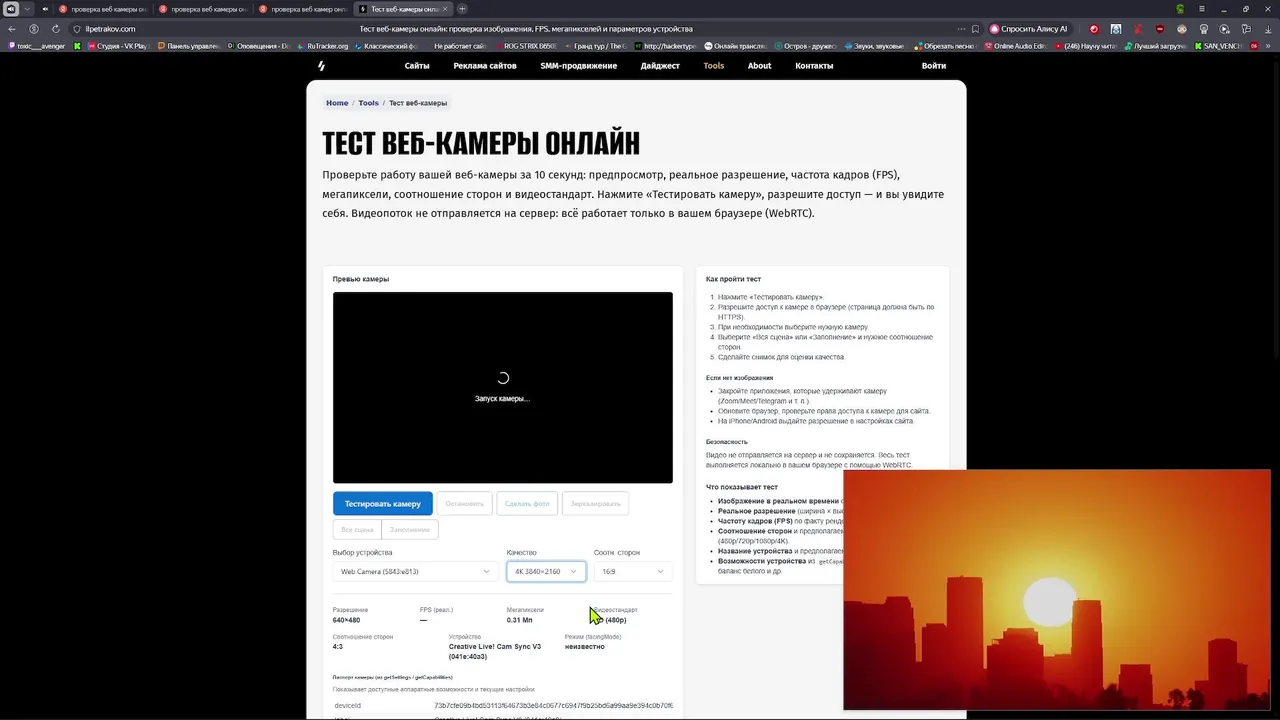Click the red circular extension icon
The image size is (1280, 720).
tap(1093, 29)
